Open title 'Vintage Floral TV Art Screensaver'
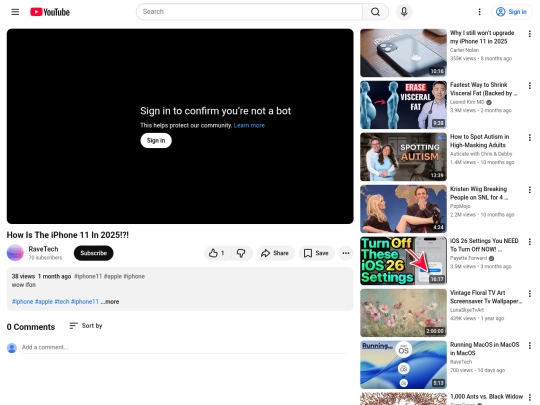 [x=486, y=297]
